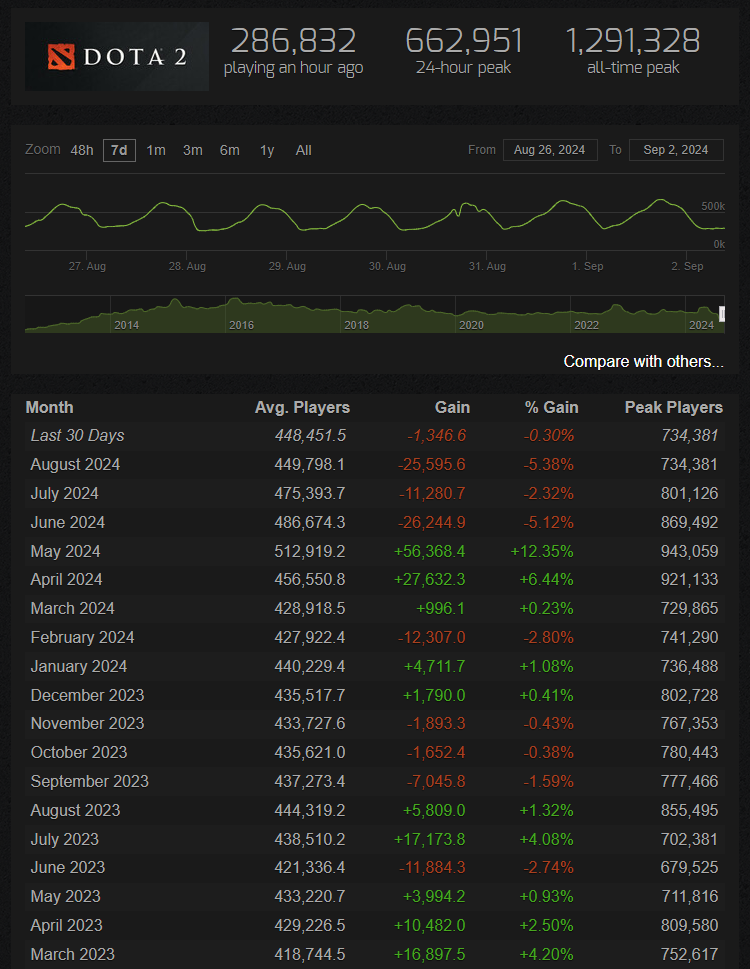Select the September 2023 row label
Viewport: 750px width, 969px height.
(90, 781)
